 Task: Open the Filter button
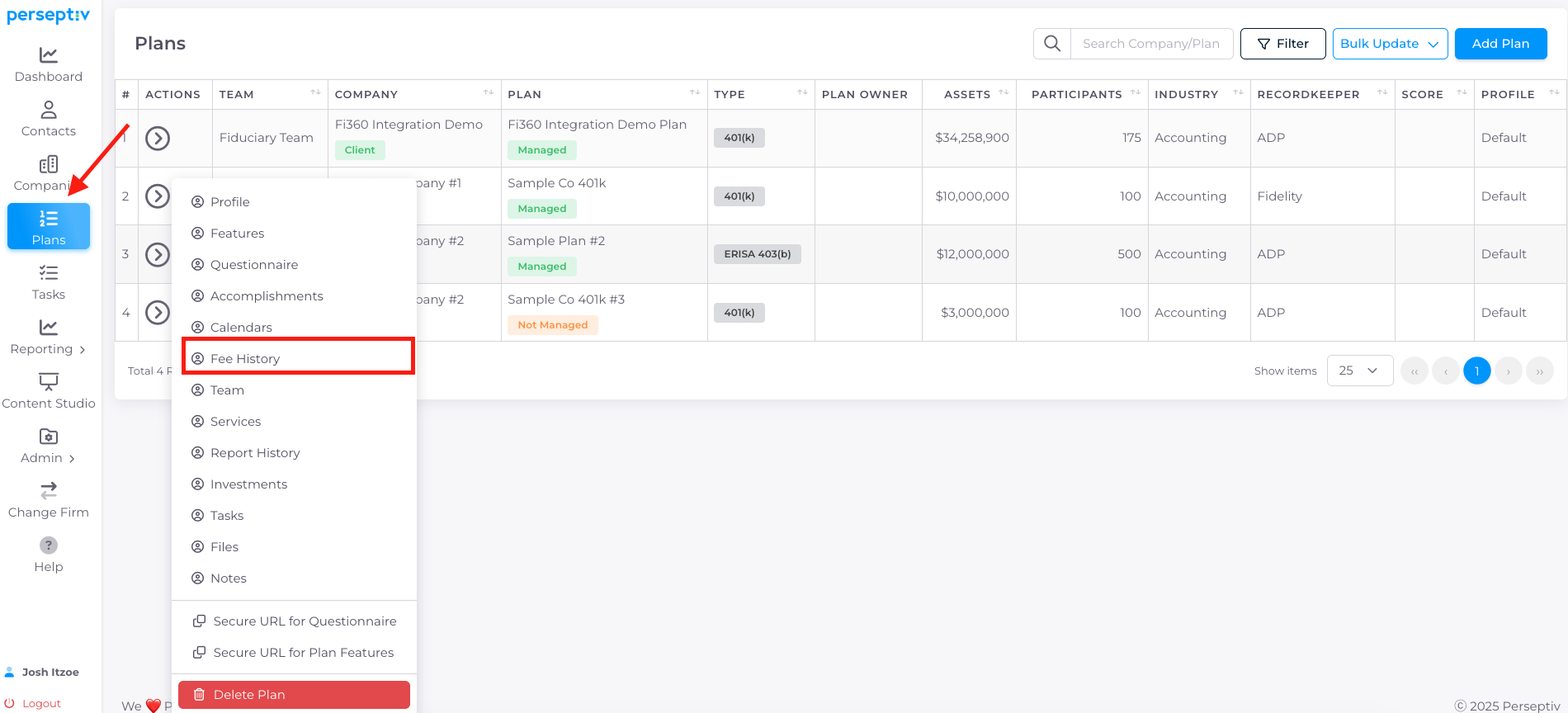pos(1283,44)
